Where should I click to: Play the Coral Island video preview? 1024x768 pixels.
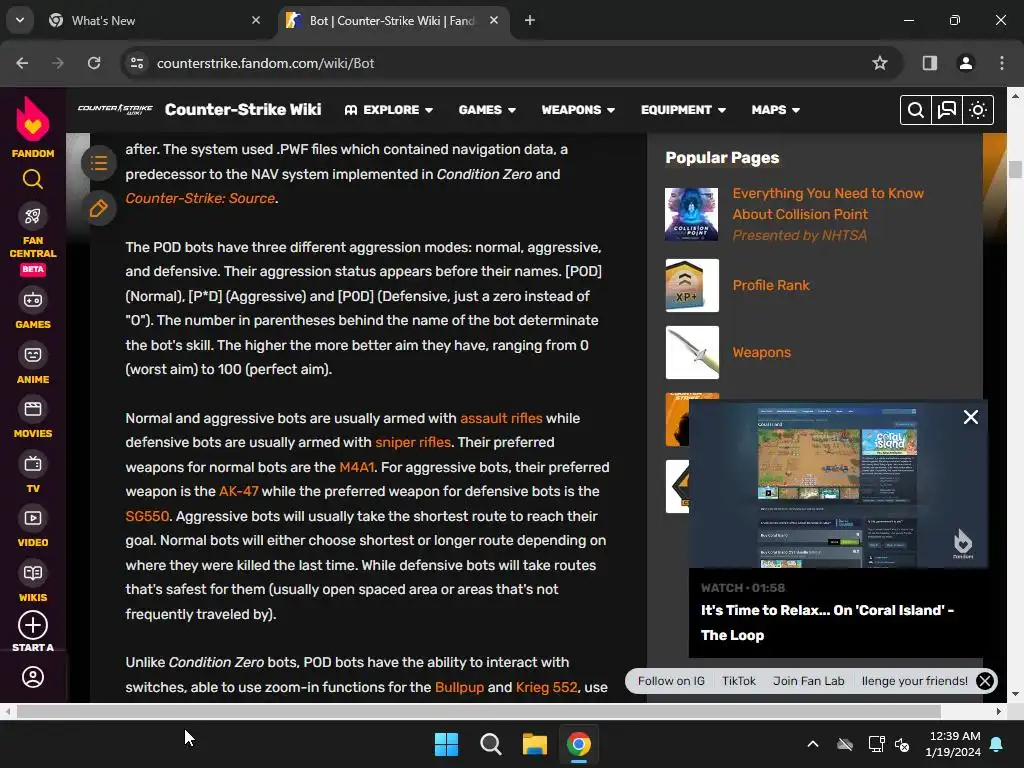tap(838, 484)
